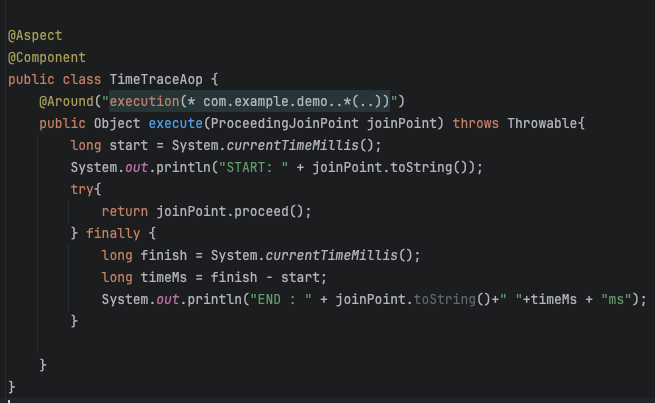This screenshot has height=403, width=655.
Task: Click the @Around annotation
Action: (x=66, y=101)
